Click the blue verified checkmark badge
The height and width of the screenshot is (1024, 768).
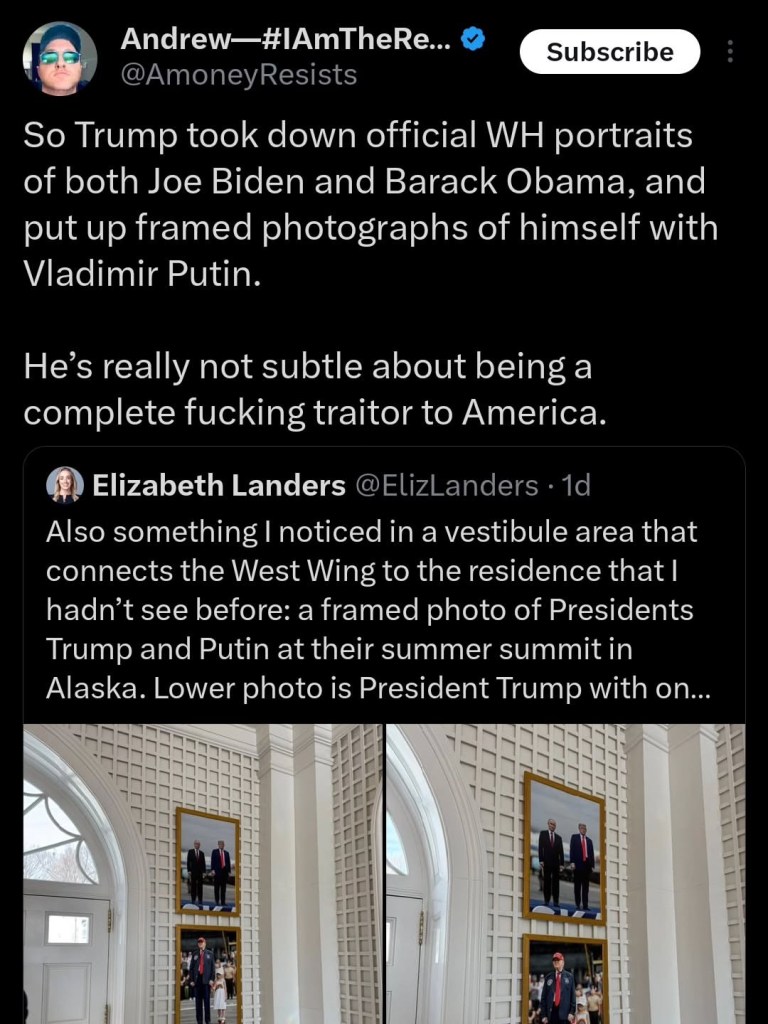click(472, 39)
